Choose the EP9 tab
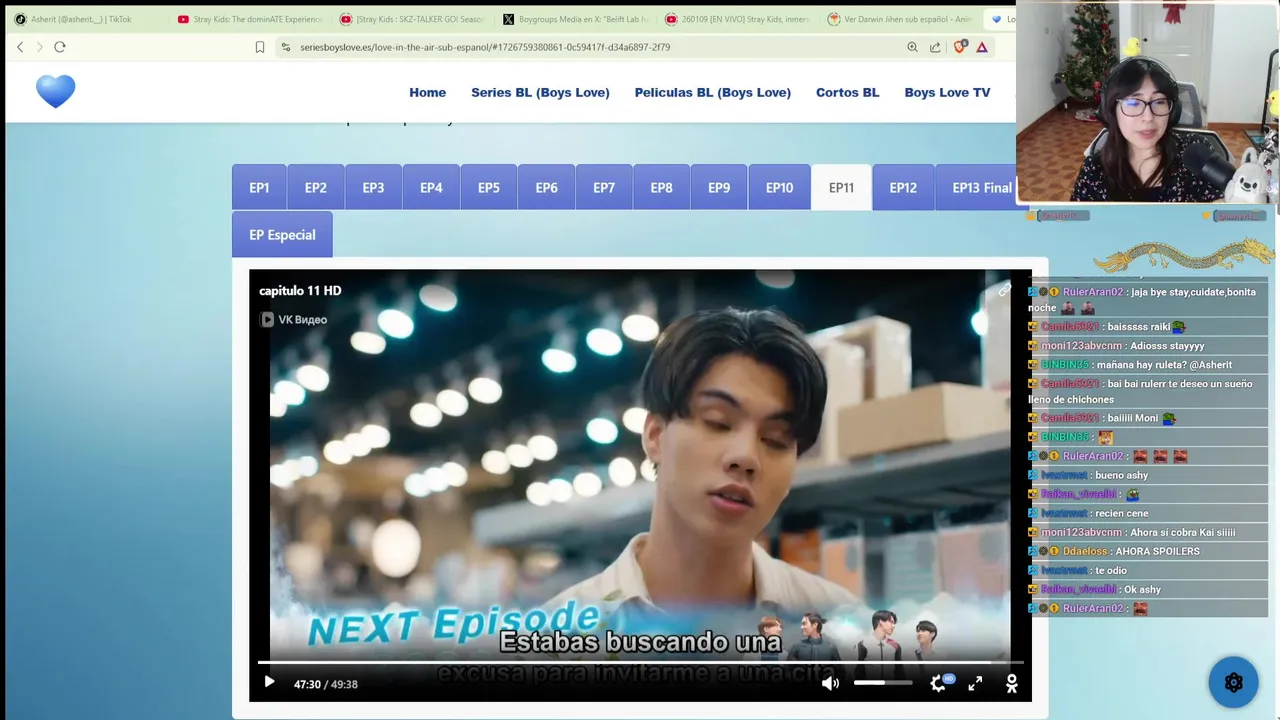Screen dimensions: 1280x720 [719, 187]
